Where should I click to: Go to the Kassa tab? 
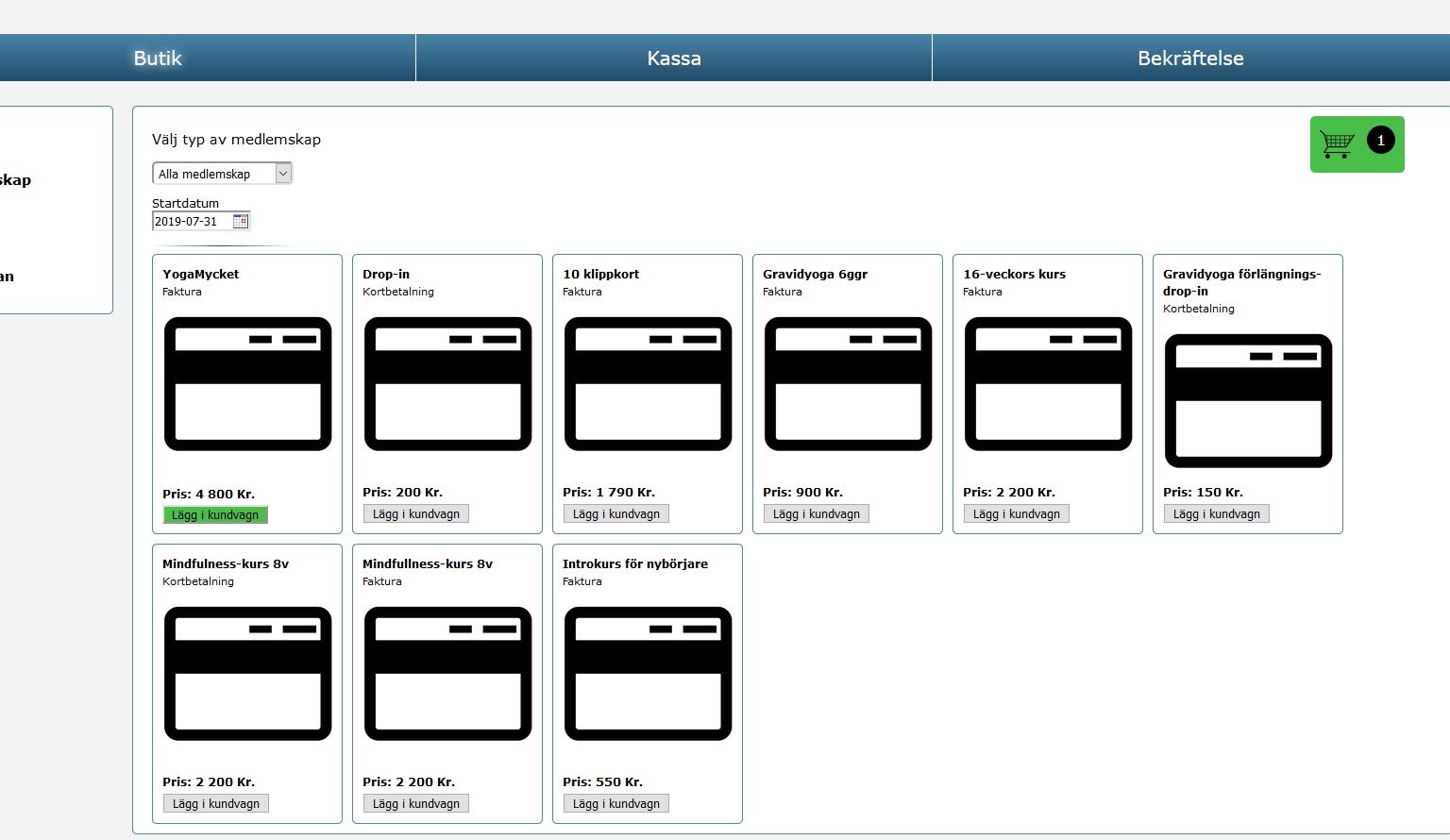point(674,59)
